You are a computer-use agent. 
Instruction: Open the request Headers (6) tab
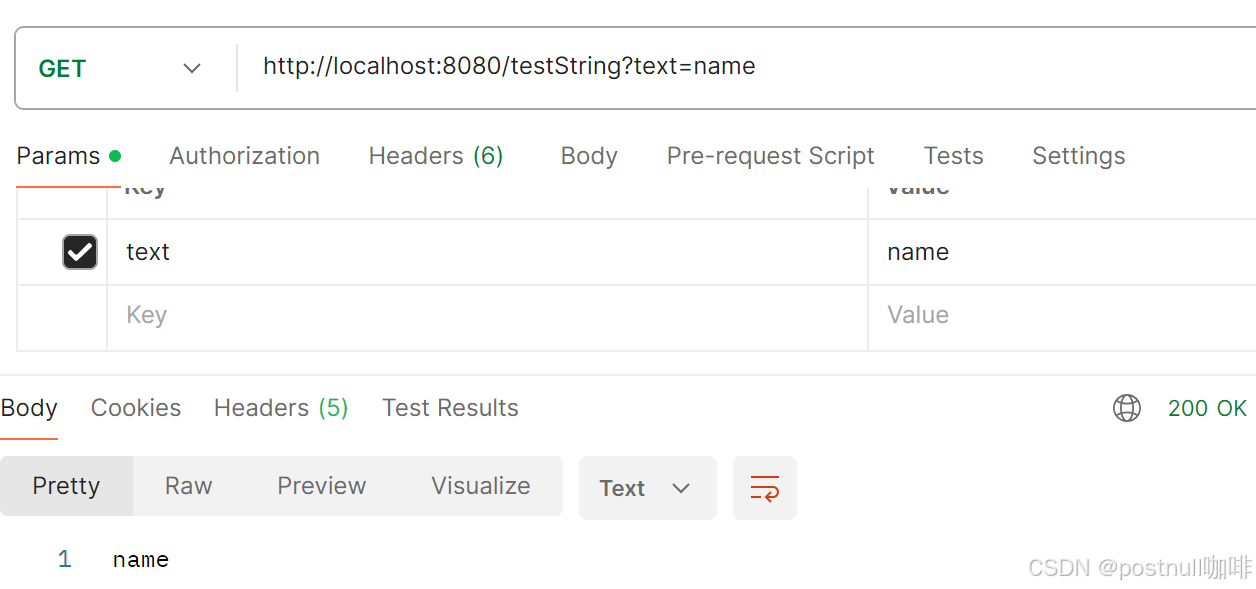(436, 156)
